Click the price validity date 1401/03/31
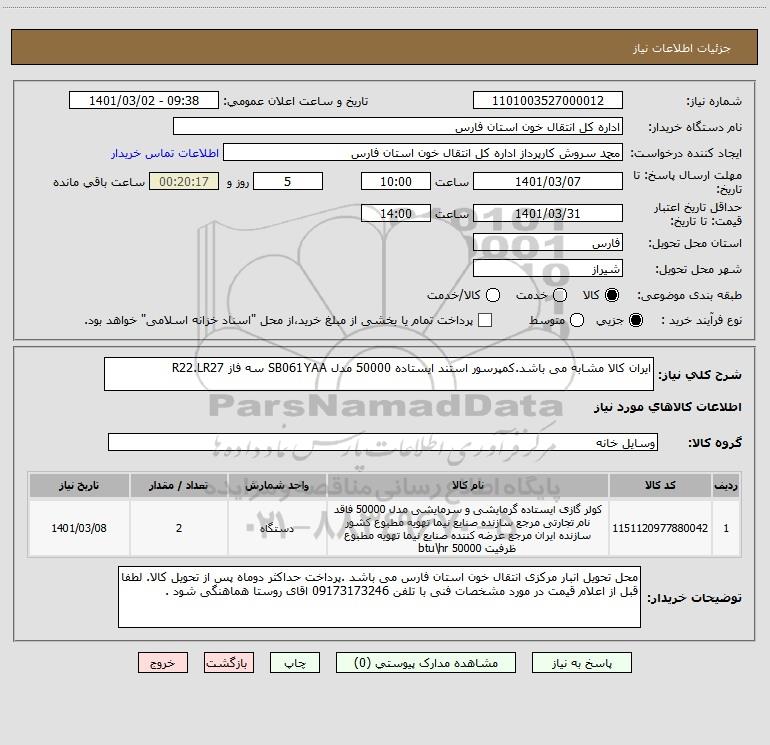 [548, 213]
